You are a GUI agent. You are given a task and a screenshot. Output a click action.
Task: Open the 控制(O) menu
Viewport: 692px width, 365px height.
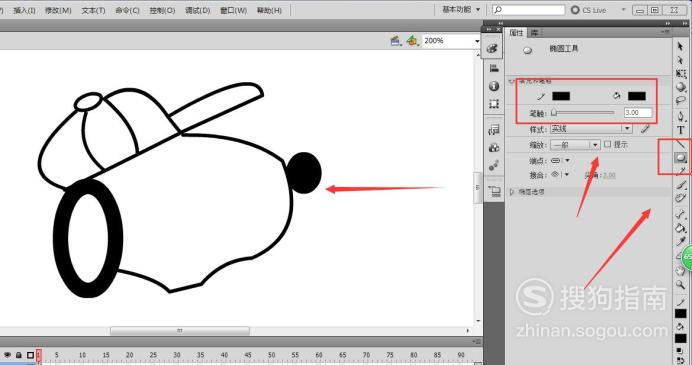162,10
